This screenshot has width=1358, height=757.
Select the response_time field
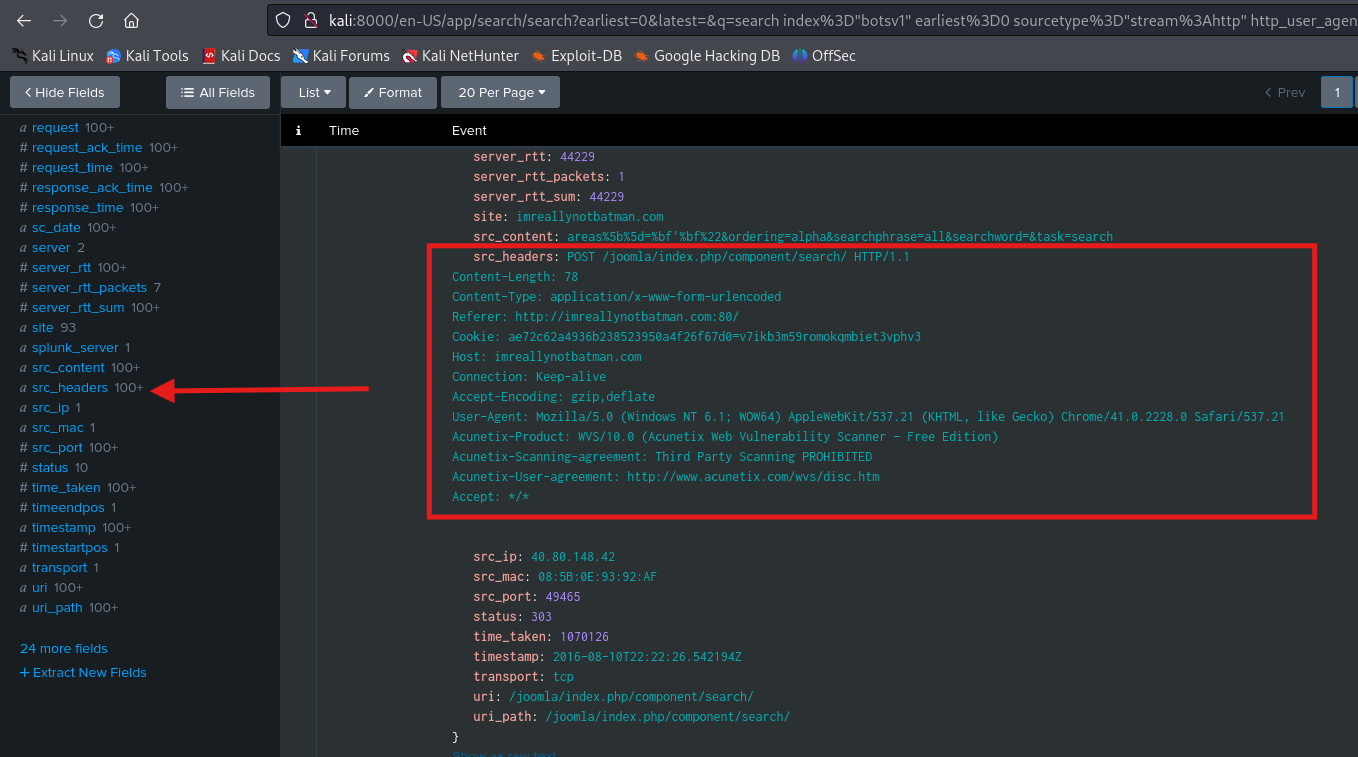78,208
